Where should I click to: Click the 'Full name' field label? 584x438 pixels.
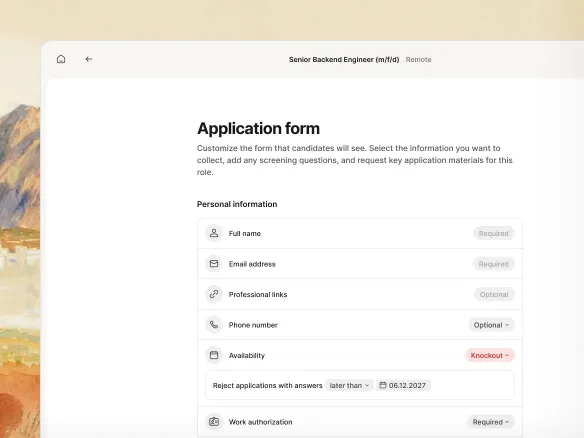245,234
